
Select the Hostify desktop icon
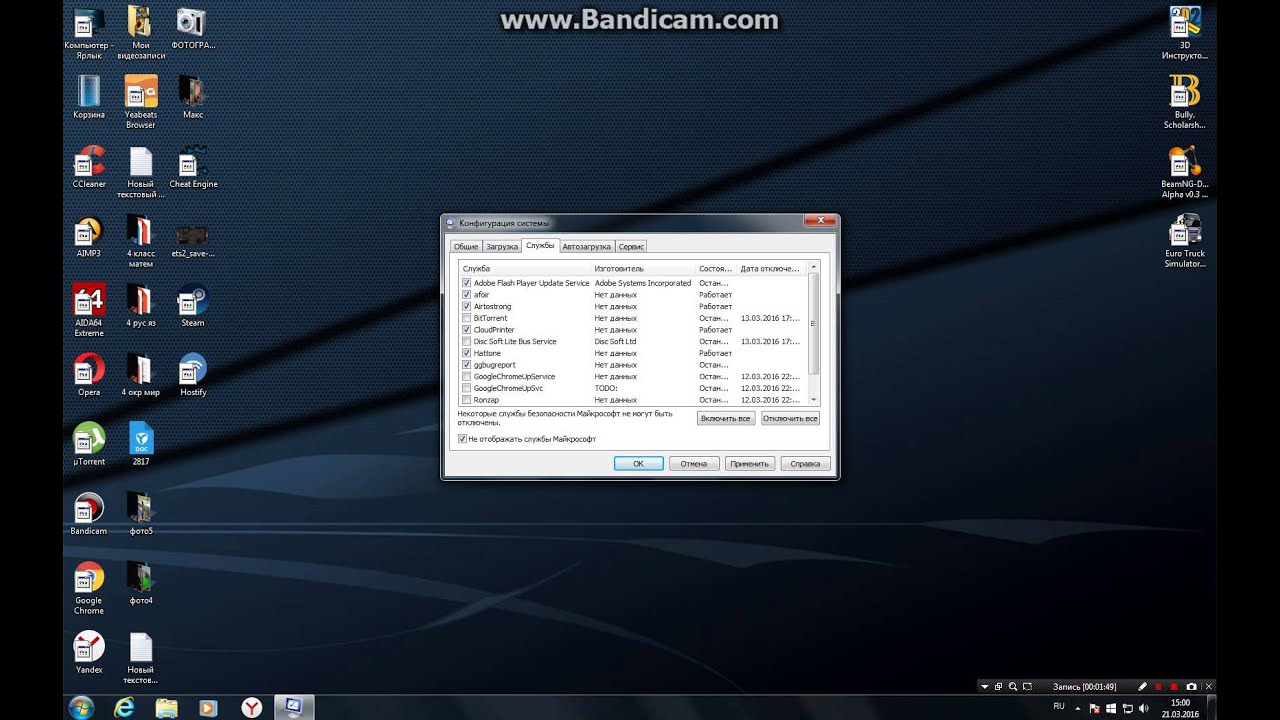(193, 375)
